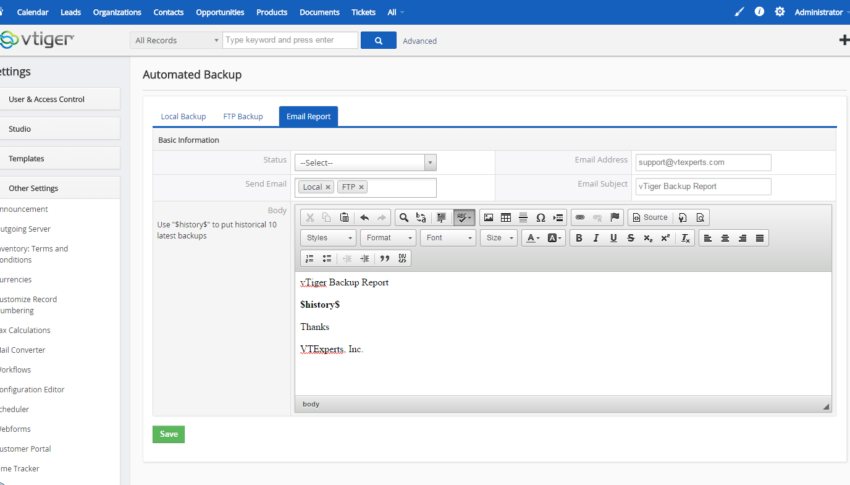The width and height of the screenshot is (850, 485).
Task: Justify the text
Action: point(760,238)
